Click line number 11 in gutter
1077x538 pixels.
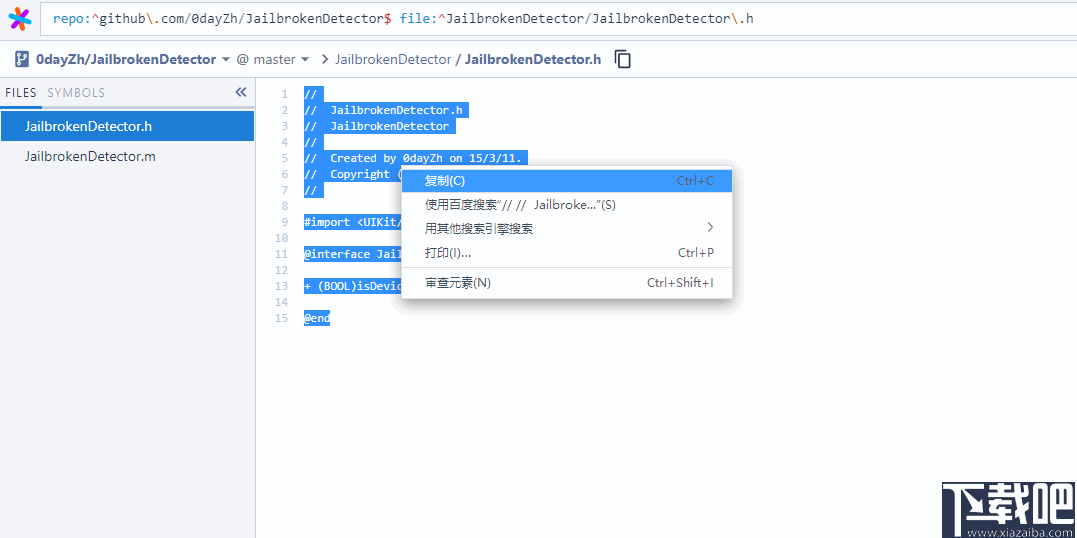[x=282, y=254]
